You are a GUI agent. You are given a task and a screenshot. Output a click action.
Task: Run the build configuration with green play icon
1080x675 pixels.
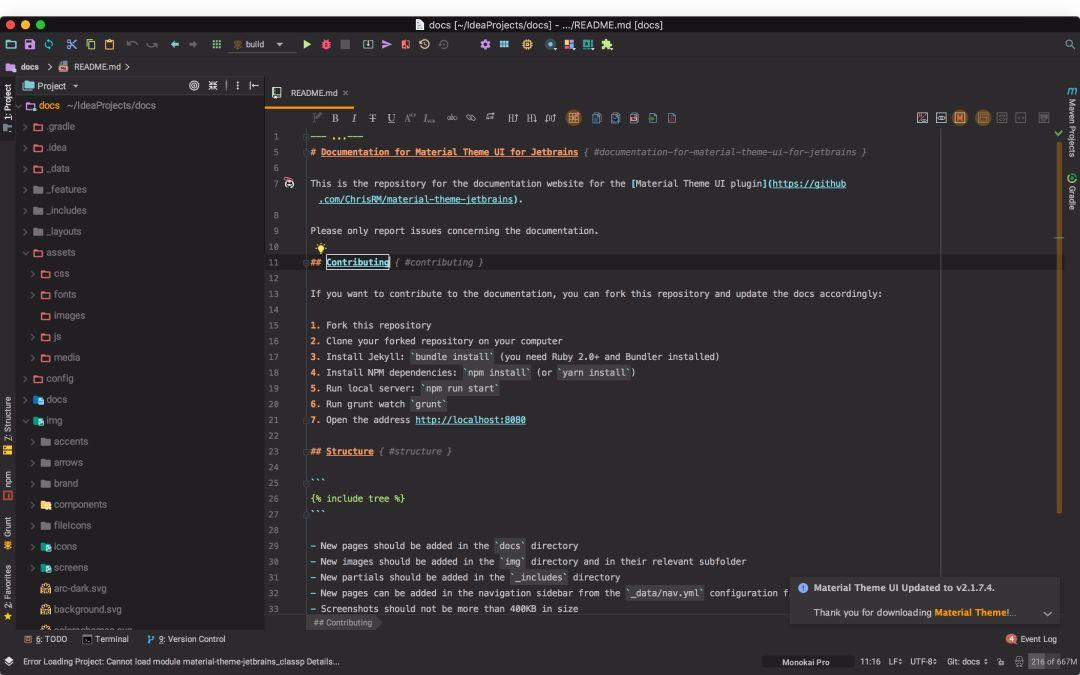(x=307, y=44)
